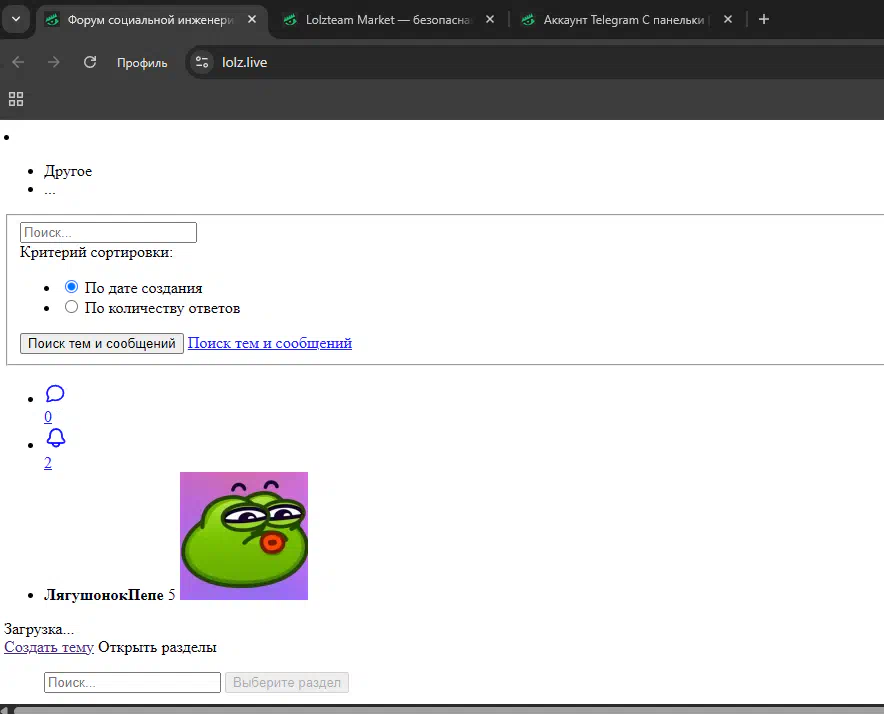Select the По количеству ответов radio button

[x=71, y=307]
